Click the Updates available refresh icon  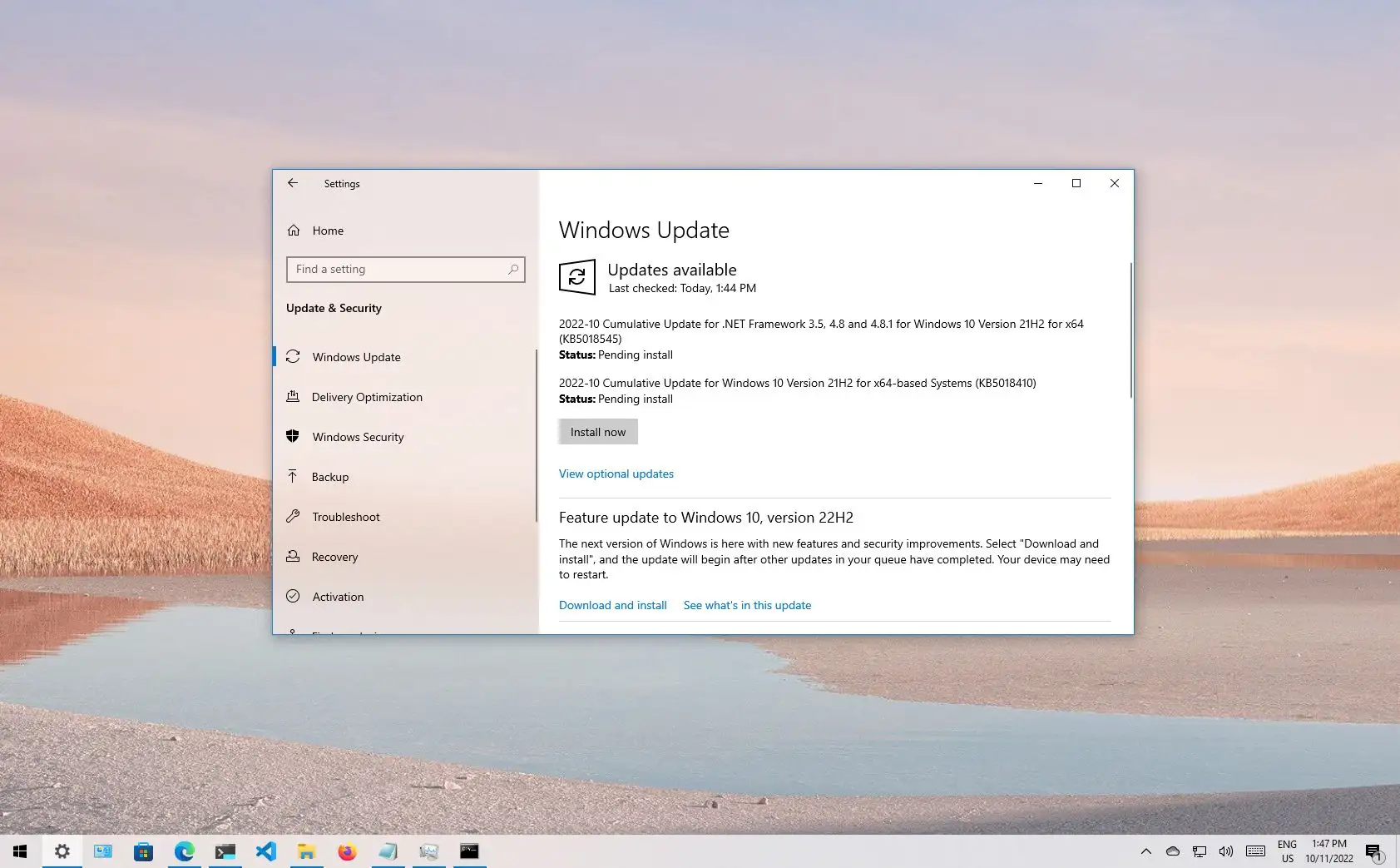576,277
